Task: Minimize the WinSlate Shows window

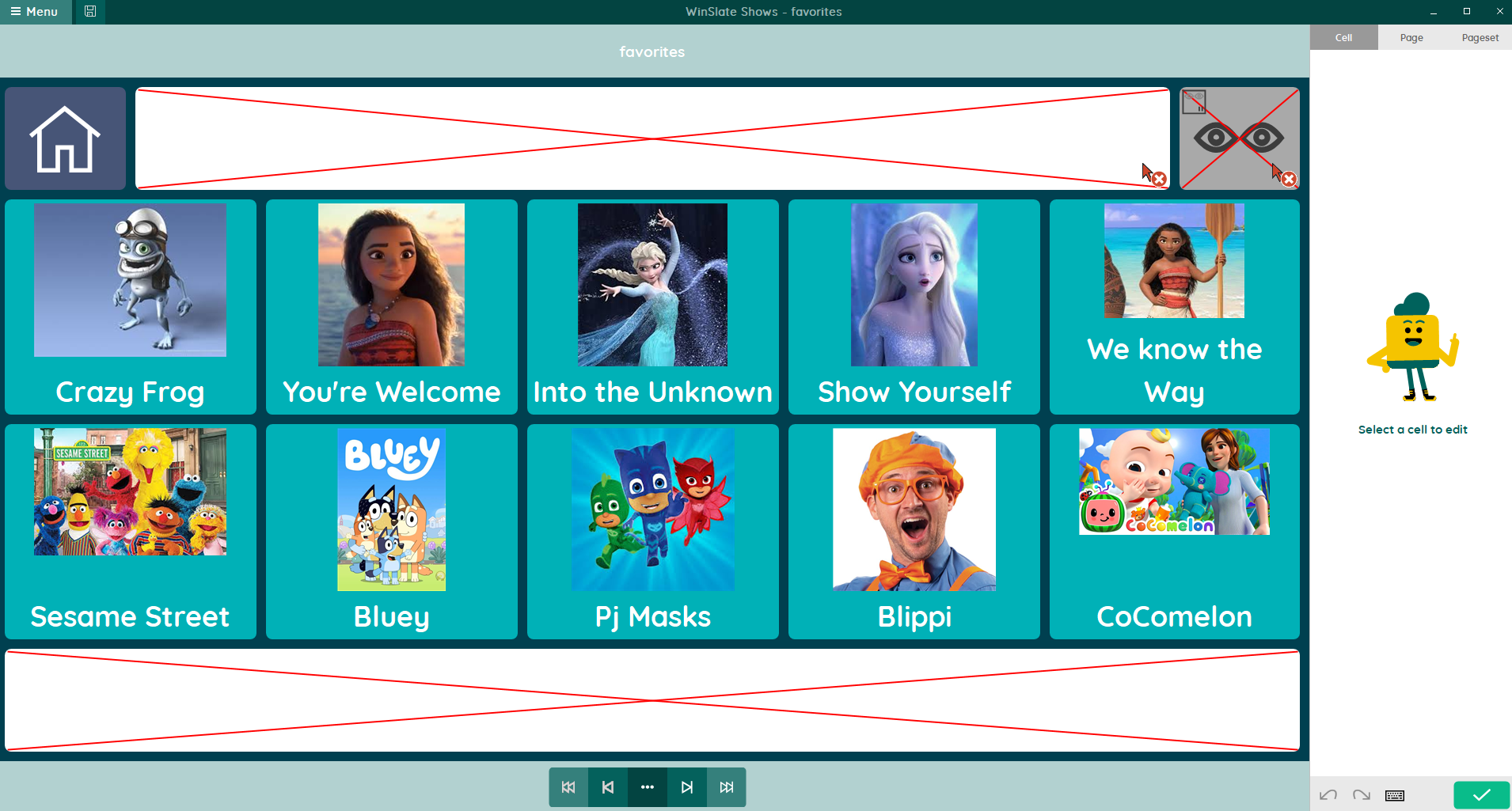Action: coord(1434,12)
